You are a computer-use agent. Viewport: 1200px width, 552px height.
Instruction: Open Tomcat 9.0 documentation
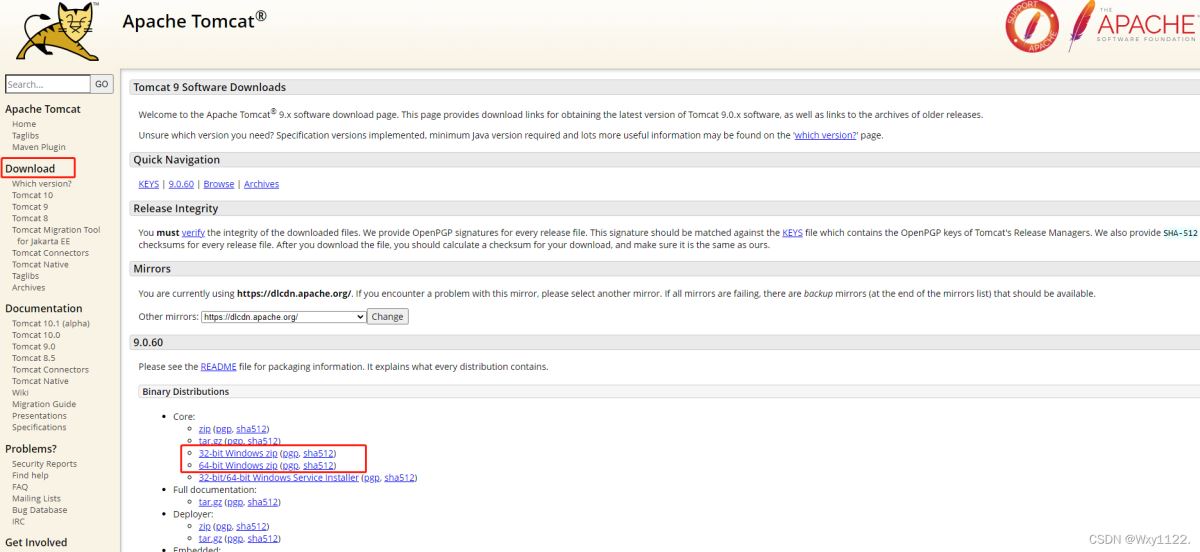point(33,347)
